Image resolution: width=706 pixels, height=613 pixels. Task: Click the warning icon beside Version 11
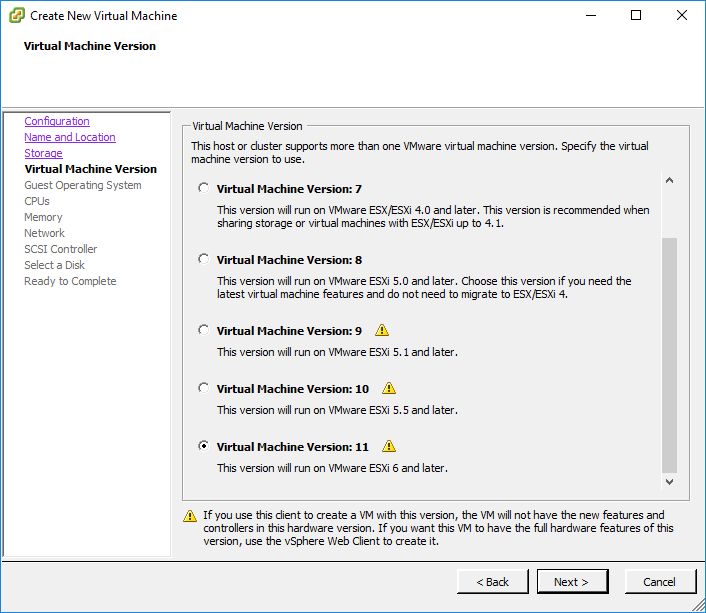389,446
